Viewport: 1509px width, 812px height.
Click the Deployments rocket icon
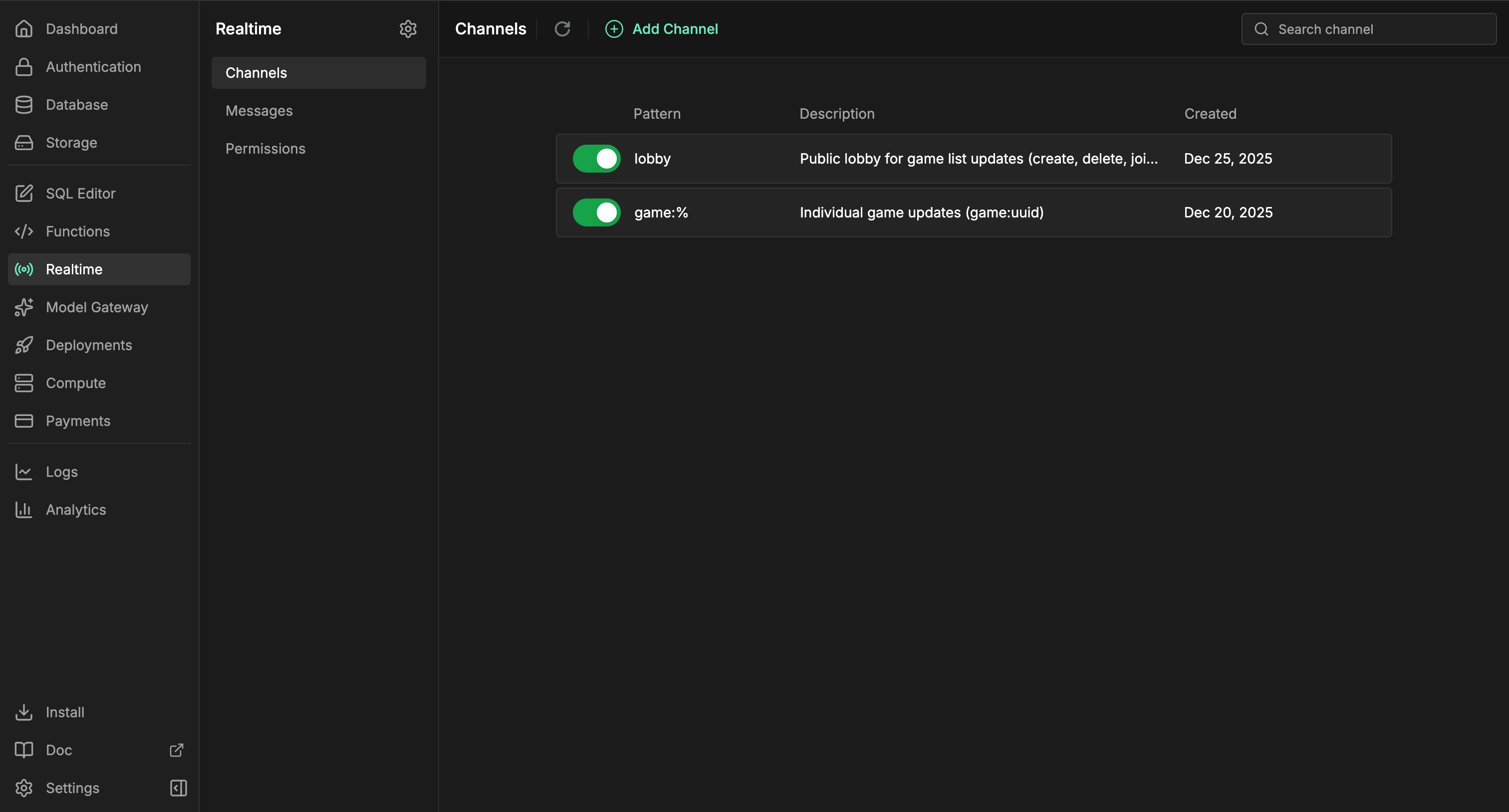click(x=23, y=346)
